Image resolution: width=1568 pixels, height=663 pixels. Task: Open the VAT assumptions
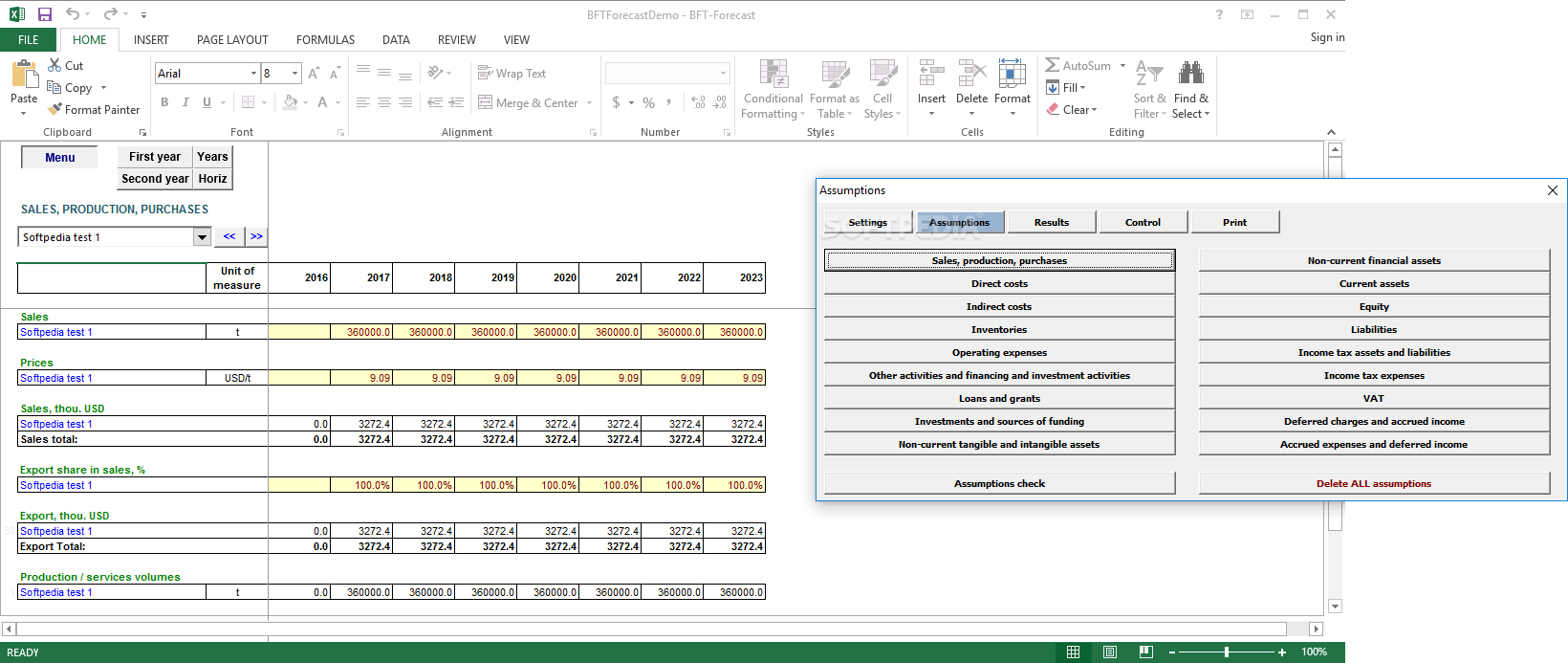pos(1374,398)
